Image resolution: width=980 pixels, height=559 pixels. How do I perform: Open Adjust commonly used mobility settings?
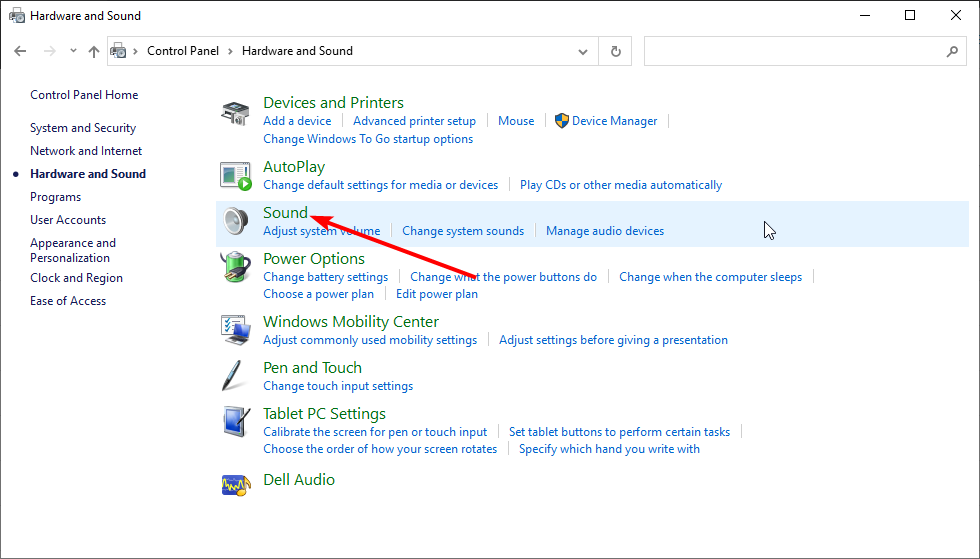(370, 340)
